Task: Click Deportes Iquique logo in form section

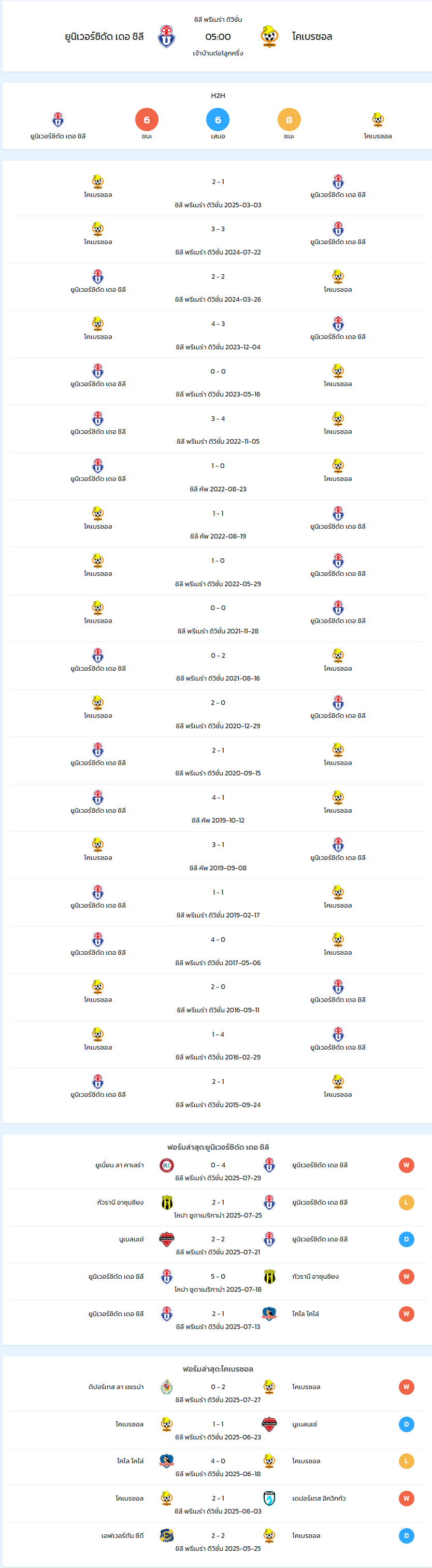Action: pos(269,1498)
